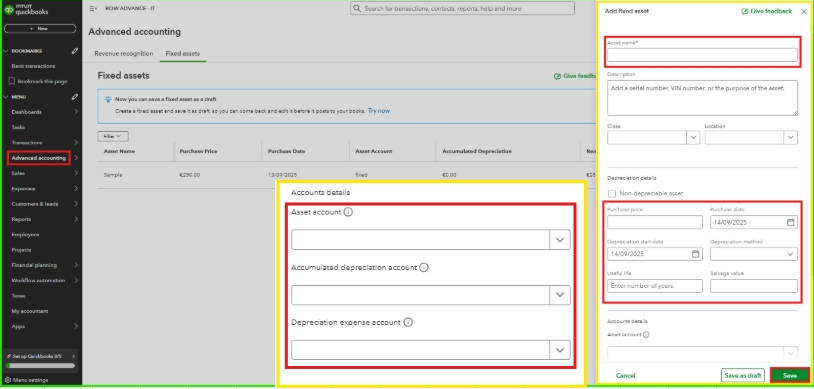Expand the Sales menu chevron

coord(76,173)
